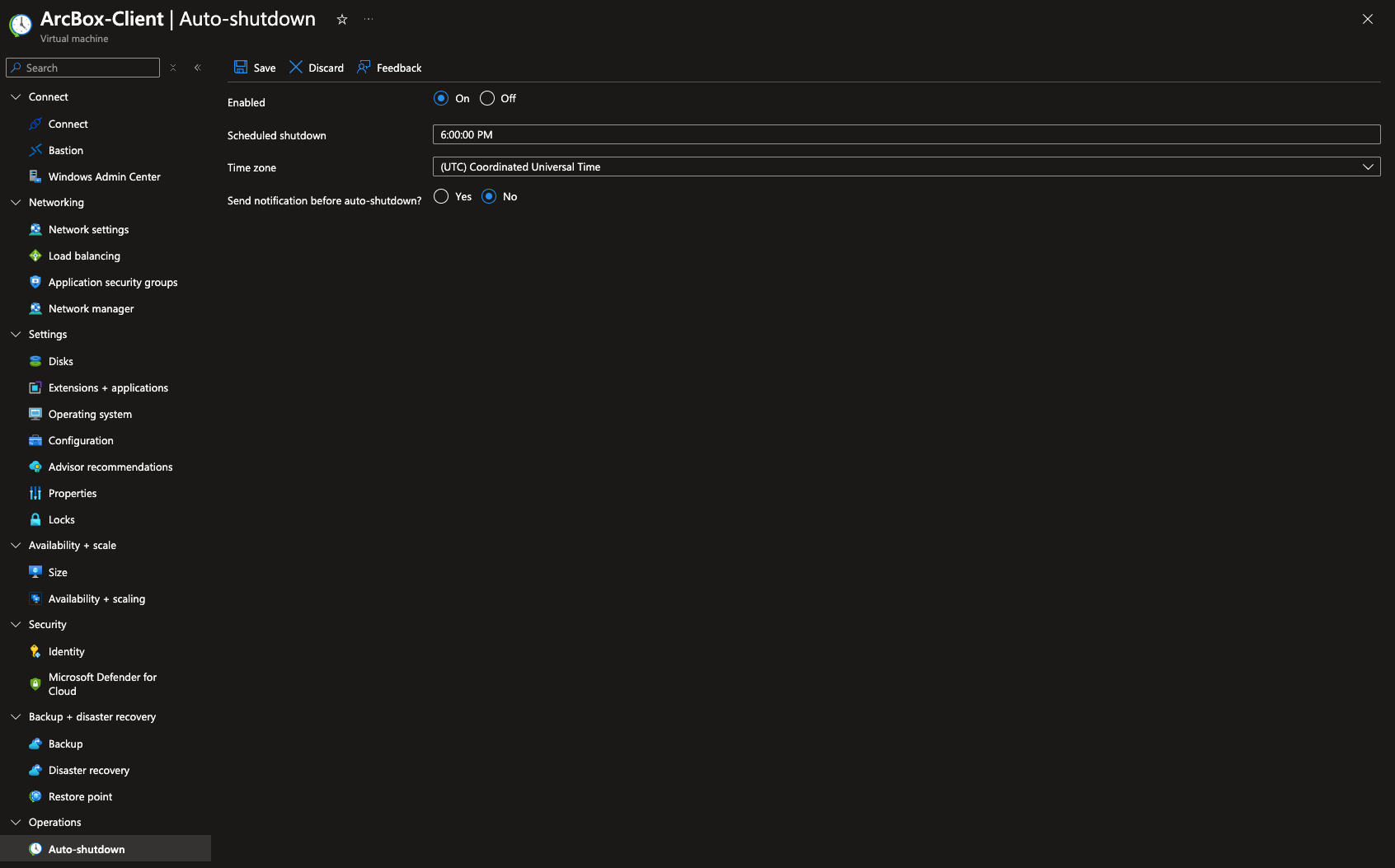This screenshot has height=868, width=1395.
Task: Click the Configuration toolbox icon
Action: tap(35, 440)
